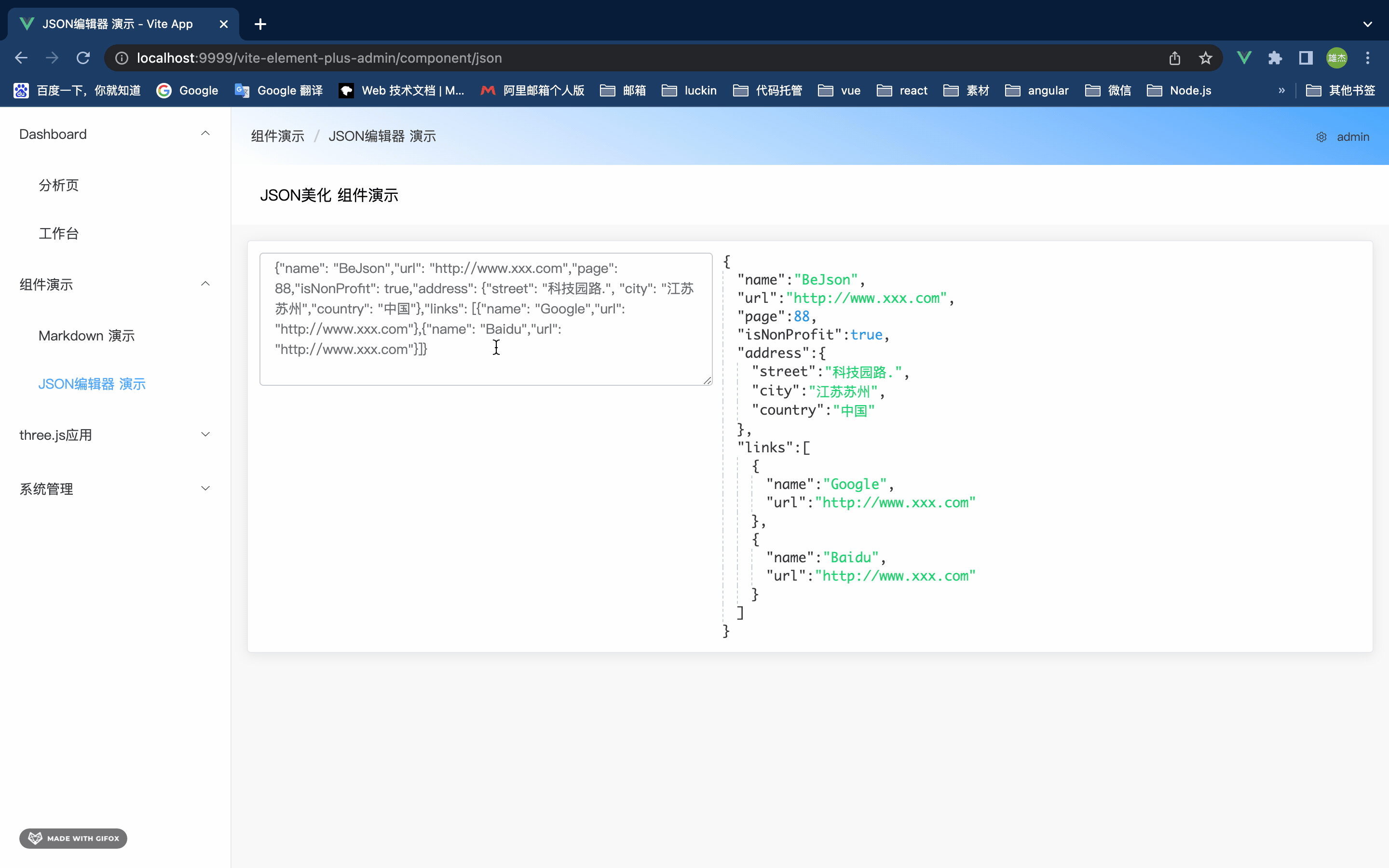The width and height of the screenshot is (1389, 868).
Task: Reload the page
Action: (83, 58)
